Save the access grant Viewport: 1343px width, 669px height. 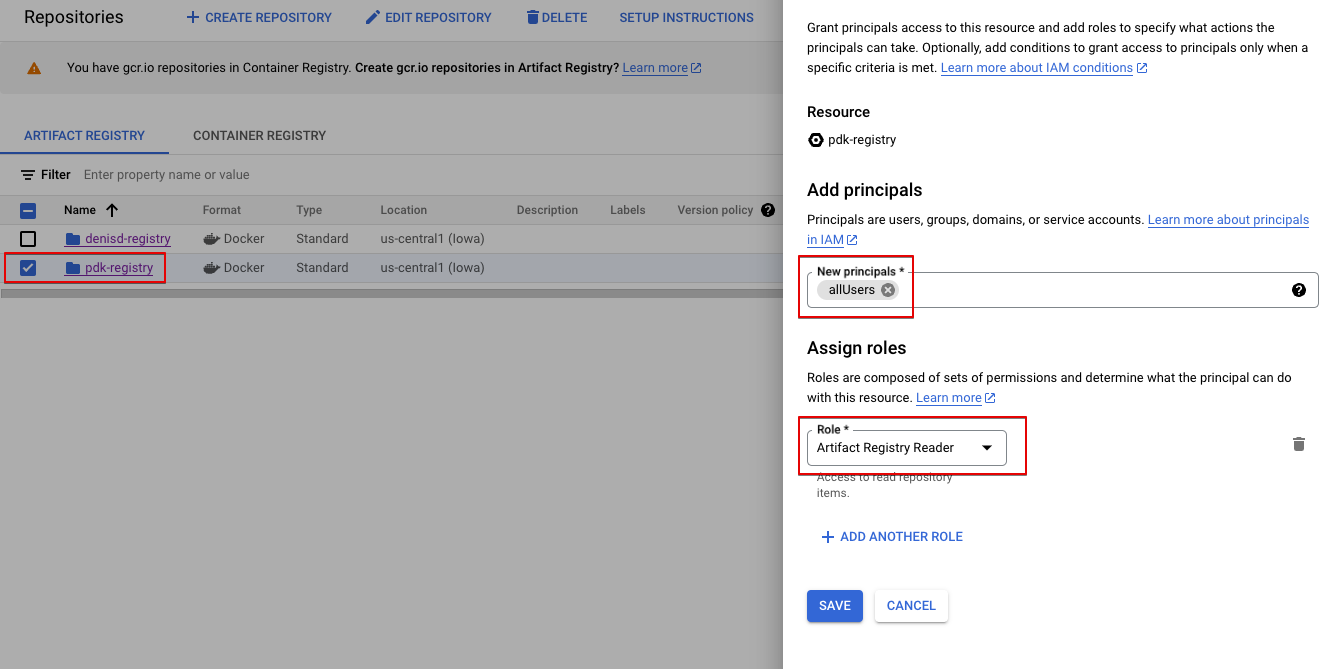tap(835, 605)
